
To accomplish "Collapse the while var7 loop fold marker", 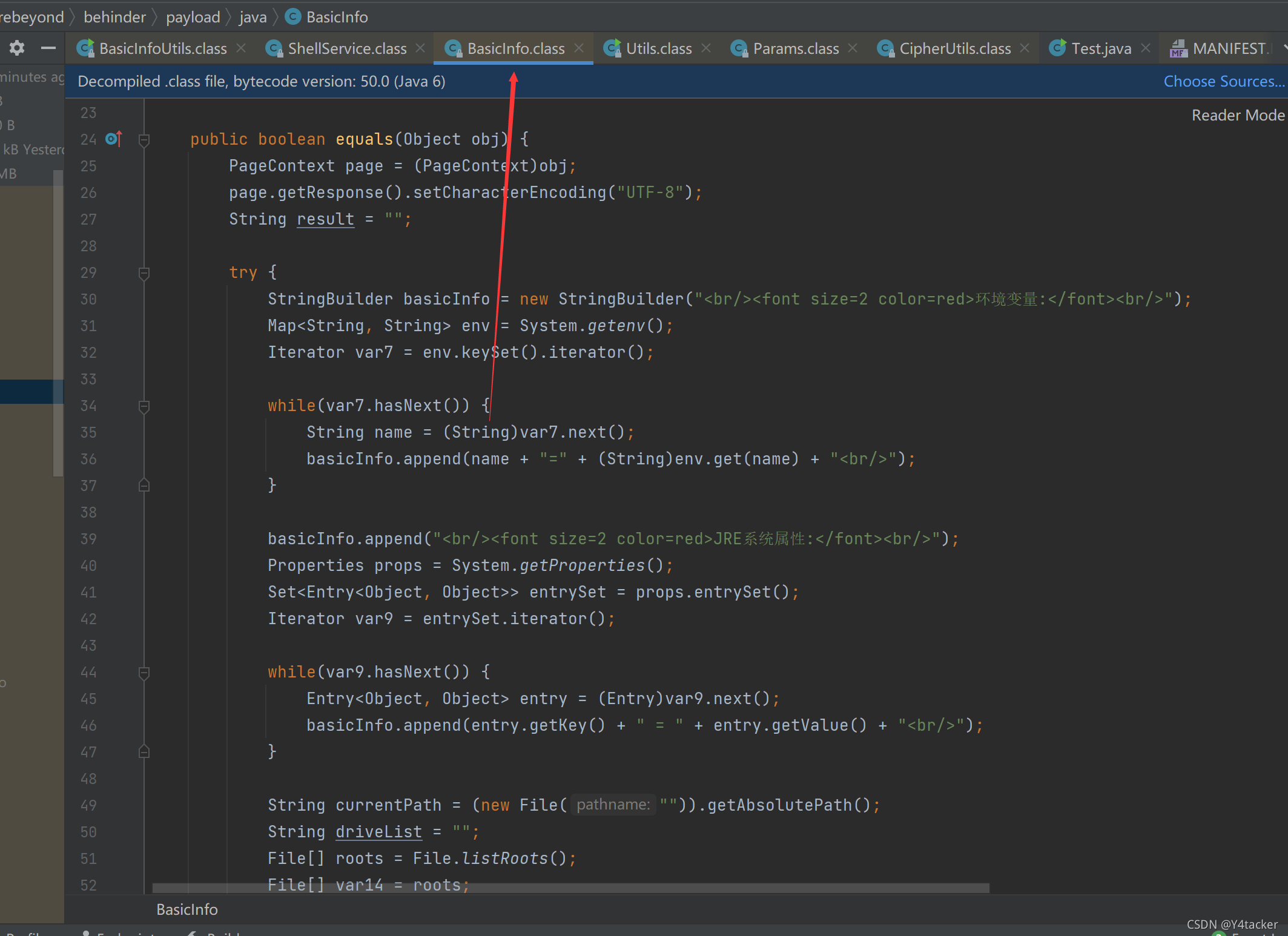I will tap(144, 406).
